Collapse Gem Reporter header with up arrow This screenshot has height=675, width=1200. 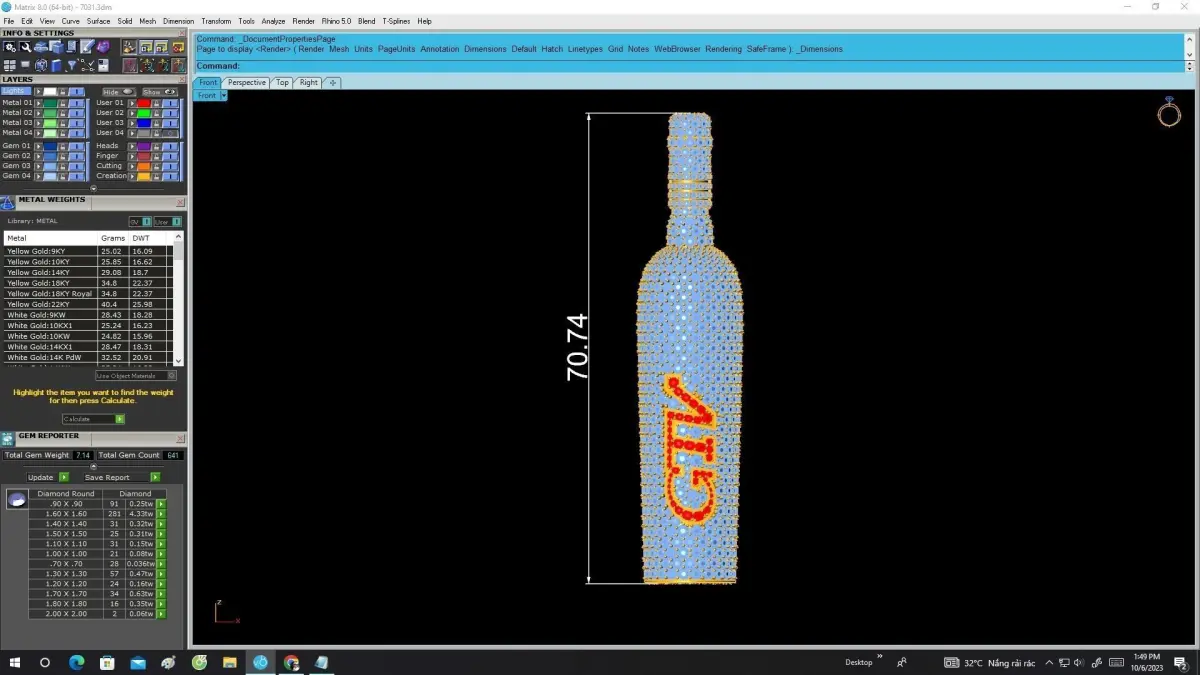pyautogui.click(x=94, y=465)
